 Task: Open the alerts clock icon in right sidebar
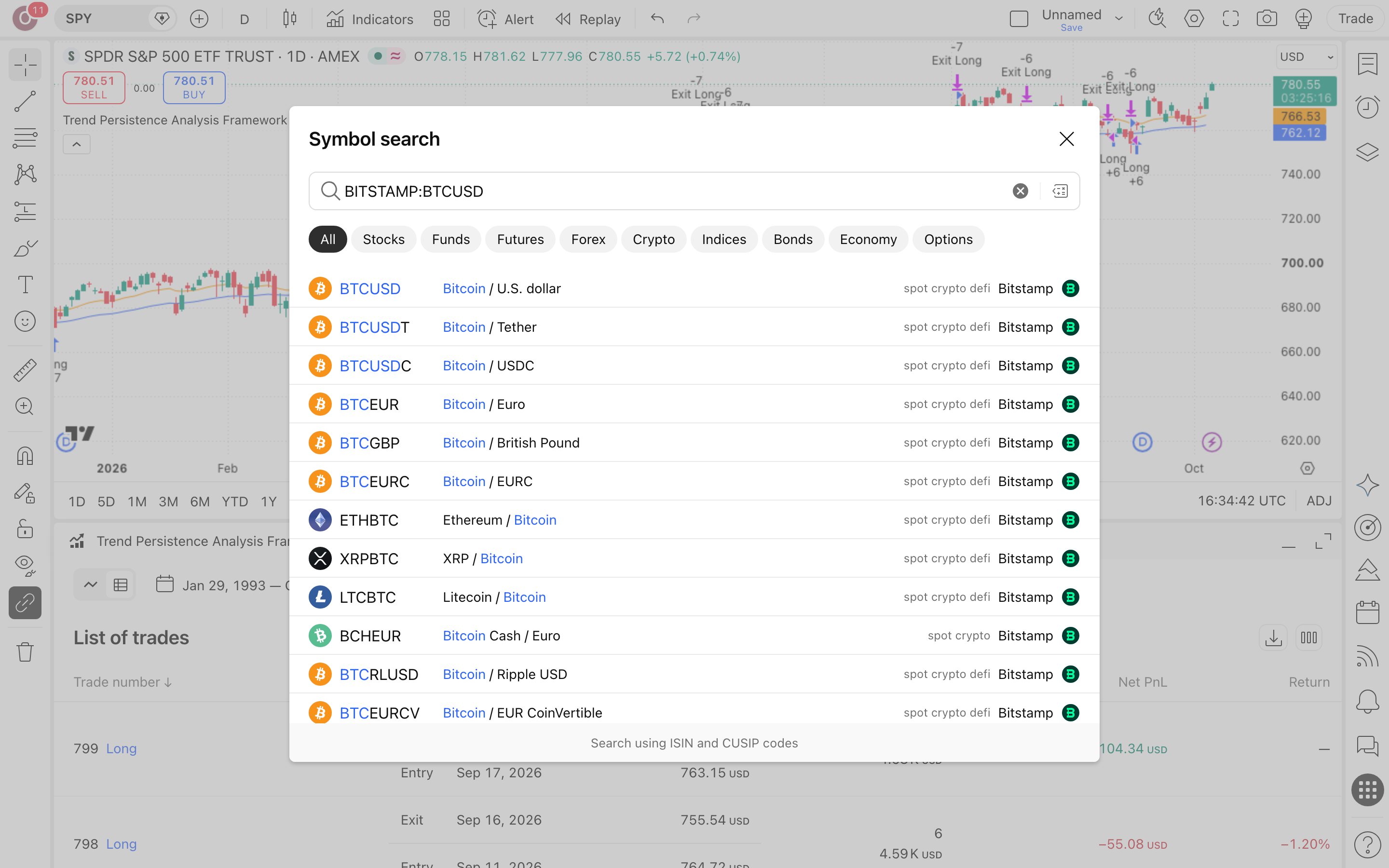click(1367, 108)
